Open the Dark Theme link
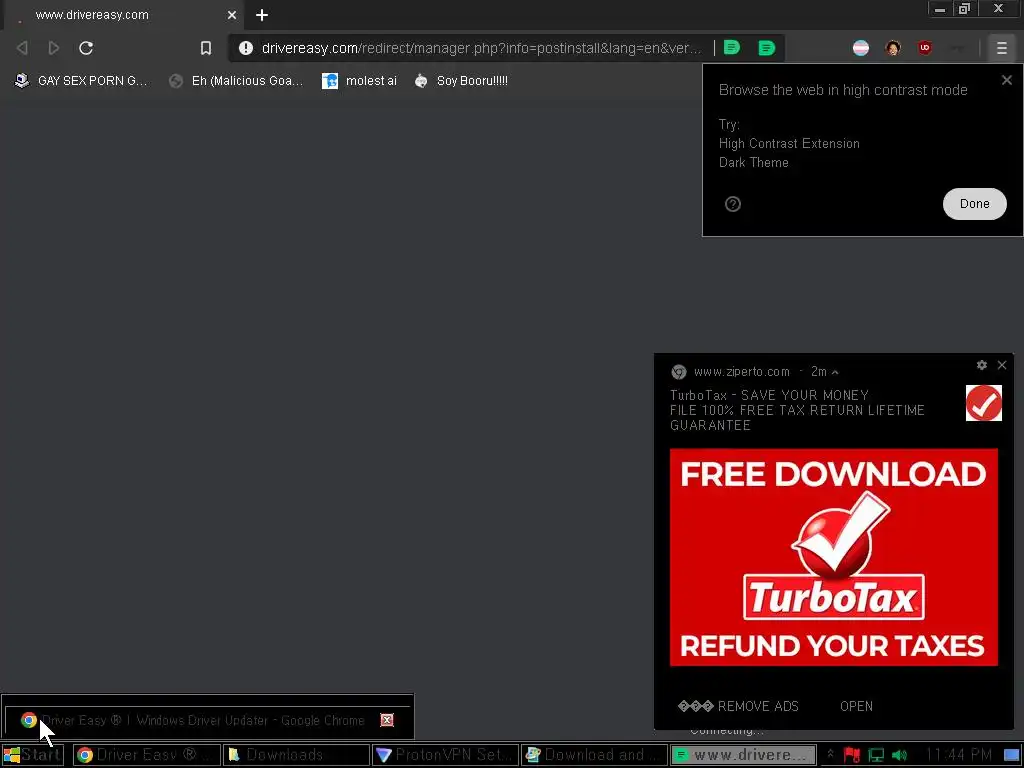This screenshot has width=1024, height=768. [754, 163]
